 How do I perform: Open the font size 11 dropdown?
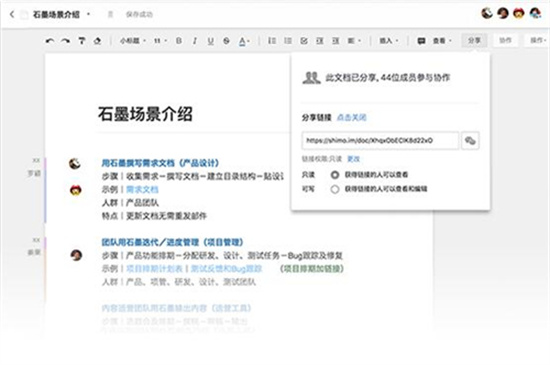pyautogui.click(x=160, y=41)
